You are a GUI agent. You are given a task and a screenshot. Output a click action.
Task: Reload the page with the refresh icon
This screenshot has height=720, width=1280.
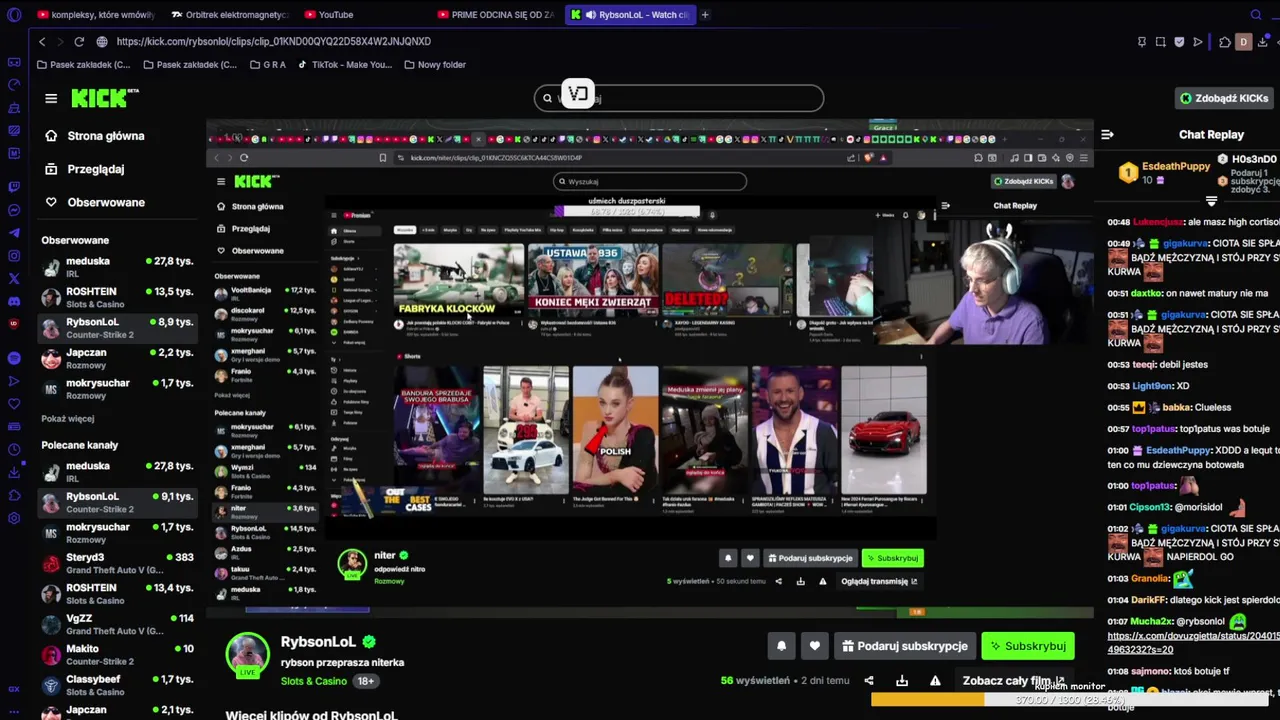pyautogui.click(x=78, y=41)
